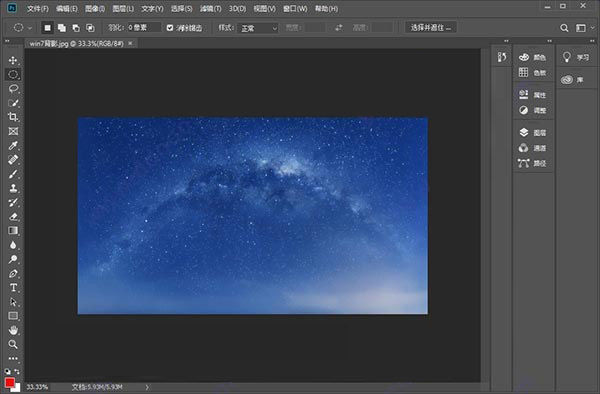
Task: Select the Quick Selection tool
Action: [13, 103]
